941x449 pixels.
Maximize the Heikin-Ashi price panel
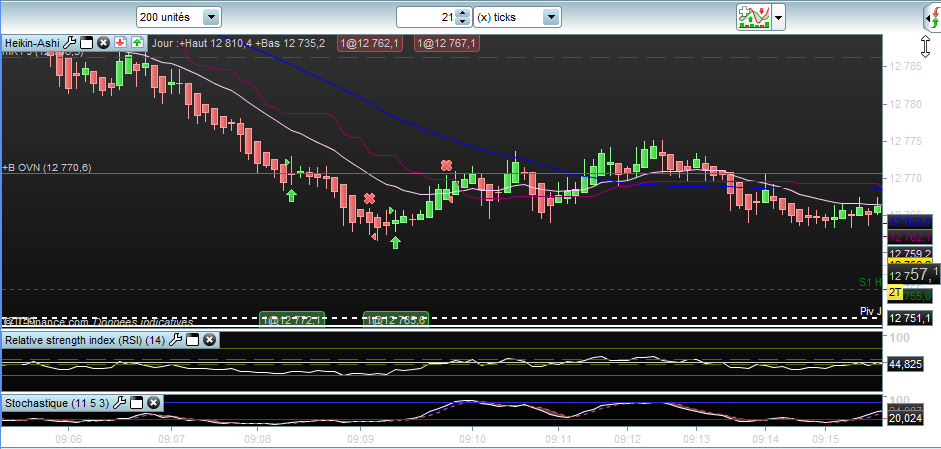[86, 43]
